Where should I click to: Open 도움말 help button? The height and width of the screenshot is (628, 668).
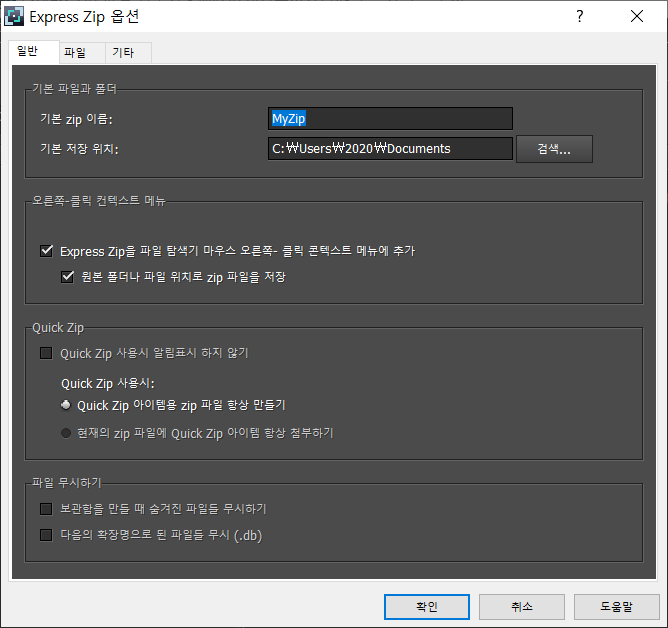pos(616,607)
